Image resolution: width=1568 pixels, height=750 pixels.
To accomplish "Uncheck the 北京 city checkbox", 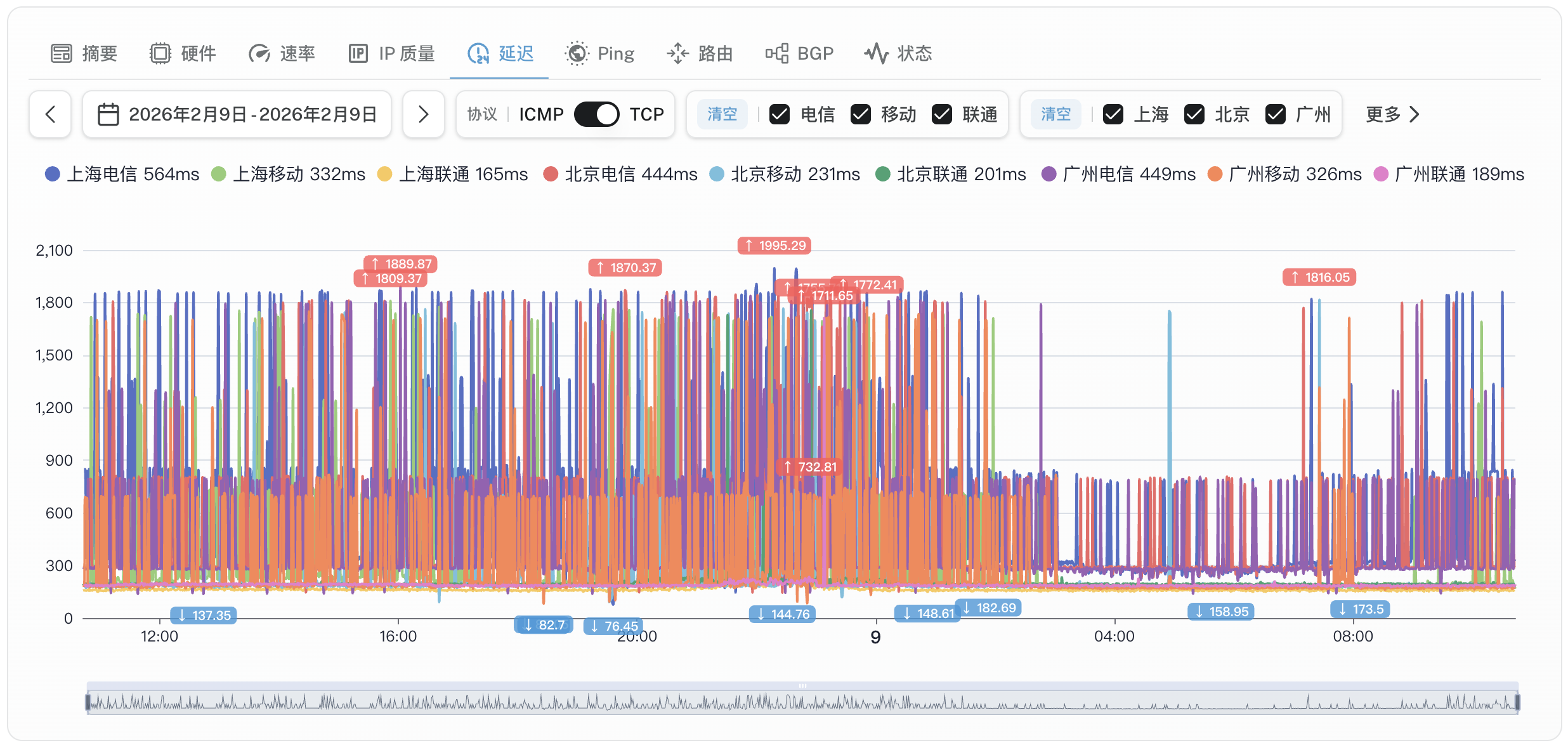I will (x=1194, y=114).
